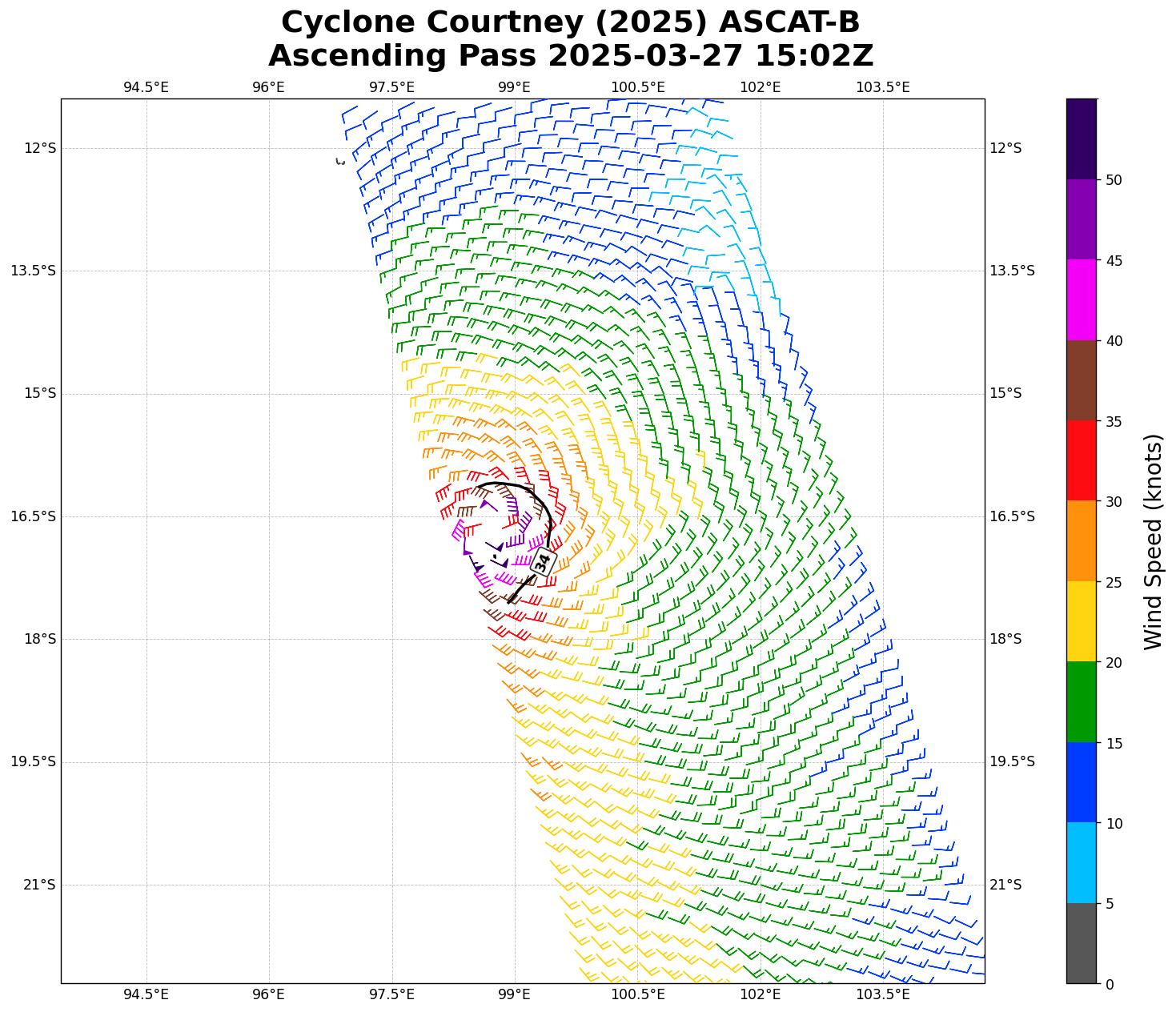Click the small island outline near 12°S

tap(340, 162)
